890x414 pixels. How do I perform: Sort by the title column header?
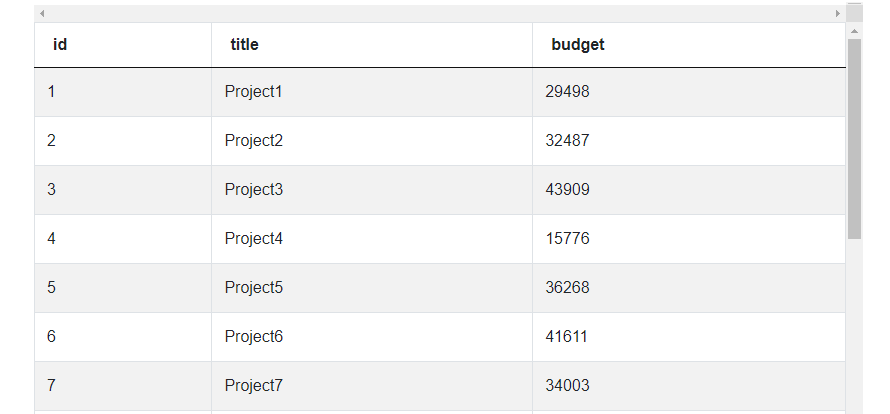point(245,45)
